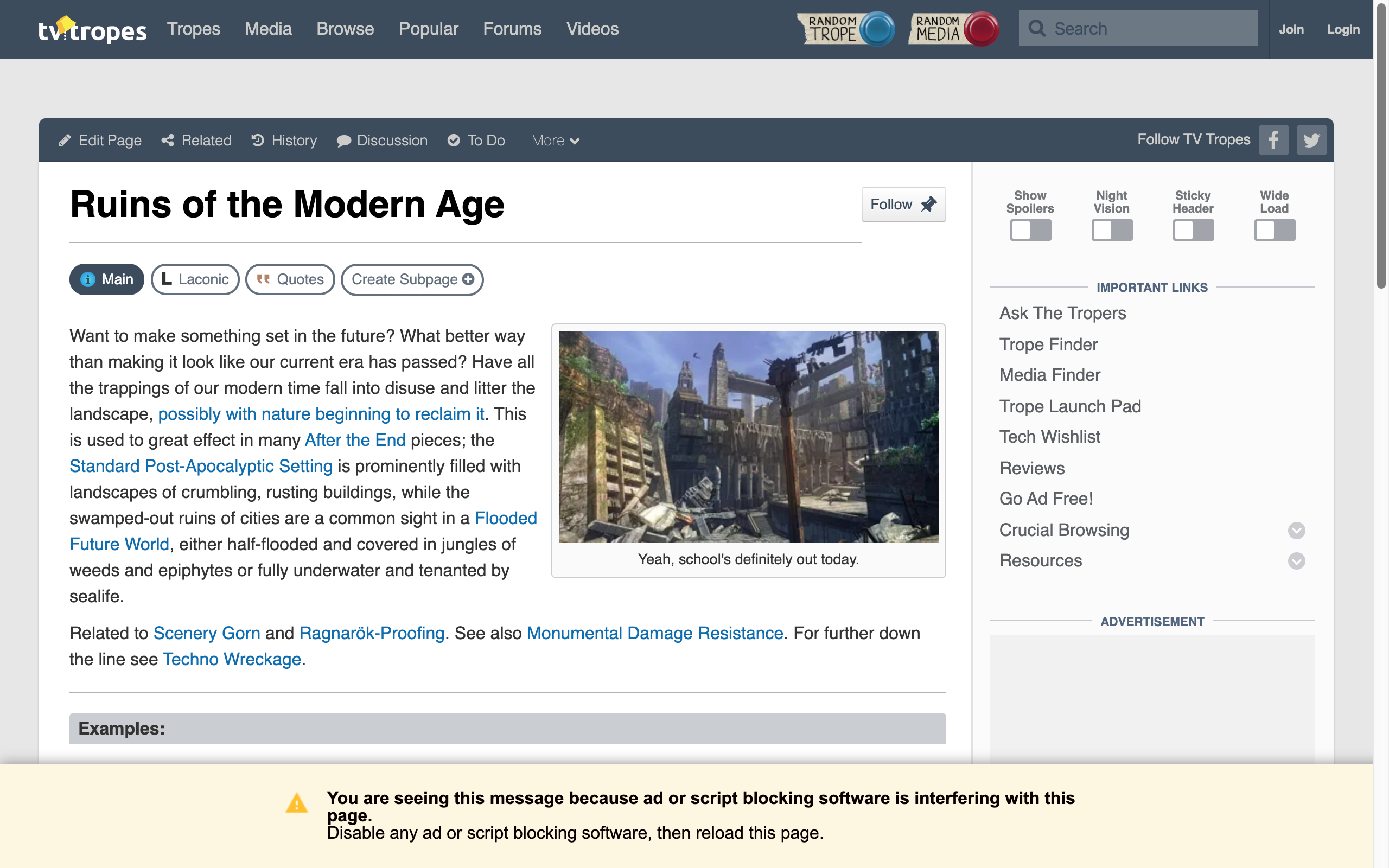The image size is (1389, 868).
Task: Click the search magnifier icon
Action: 1036,28
